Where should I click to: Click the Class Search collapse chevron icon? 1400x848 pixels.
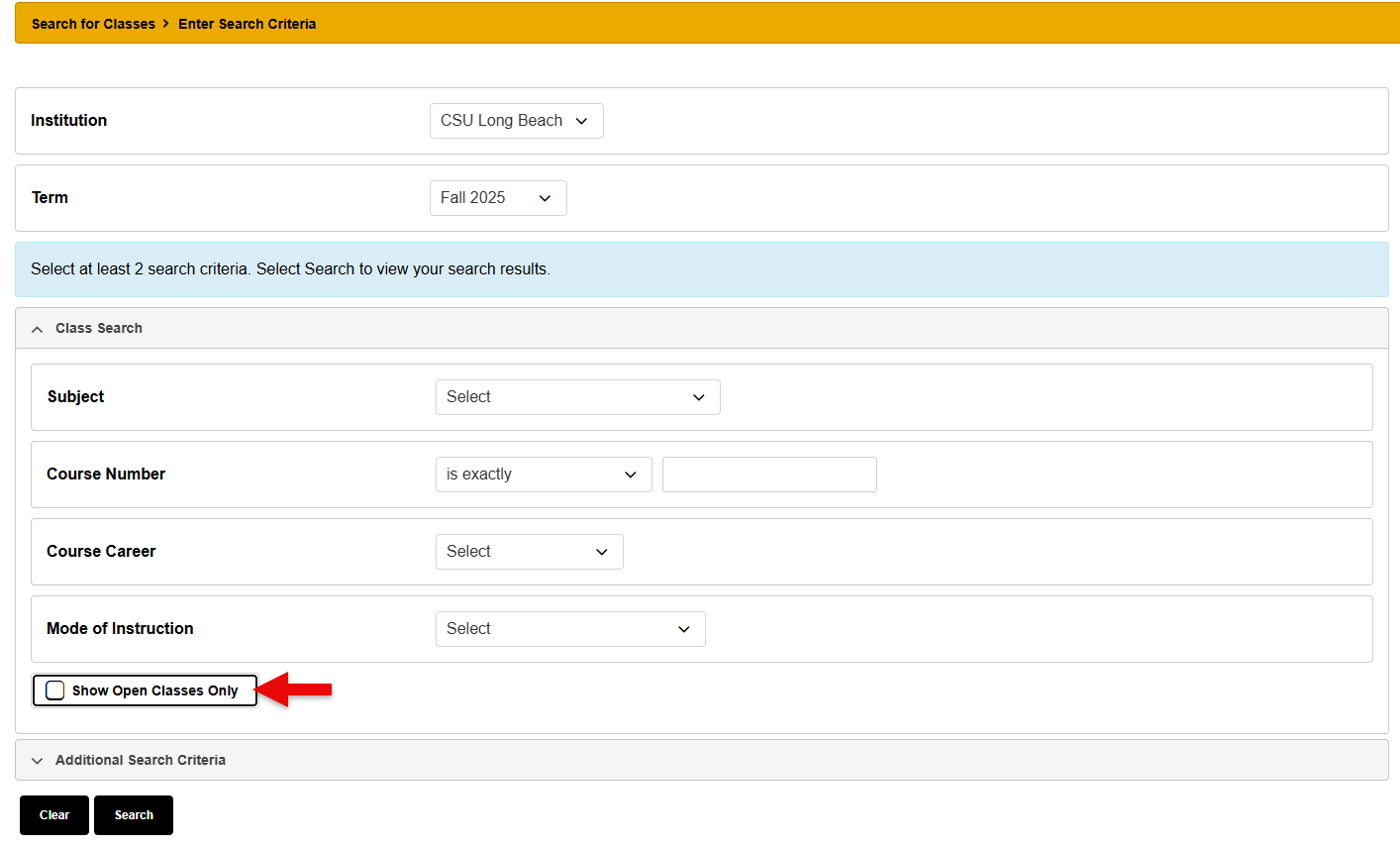click(x=37, y=328)
